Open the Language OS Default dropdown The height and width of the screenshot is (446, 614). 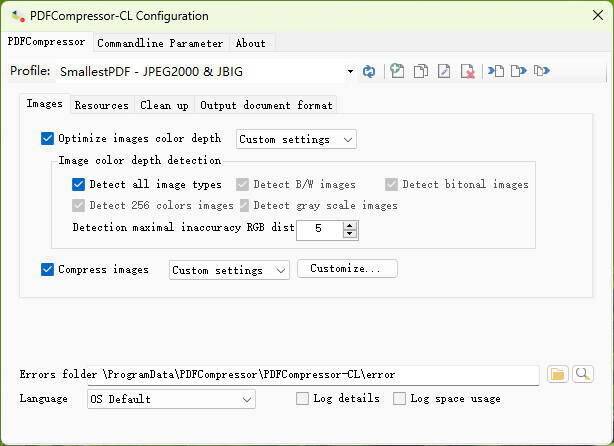(172, 399)
